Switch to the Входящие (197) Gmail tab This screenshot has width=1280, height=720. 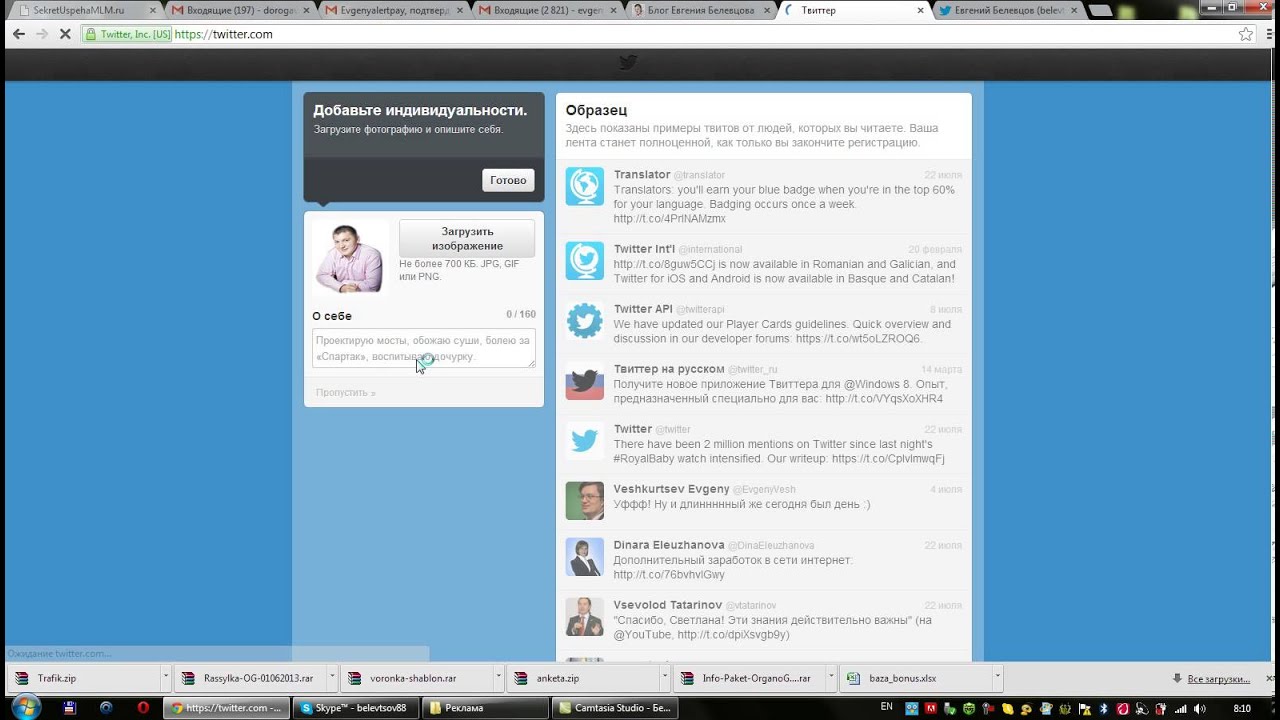[240, 10]
